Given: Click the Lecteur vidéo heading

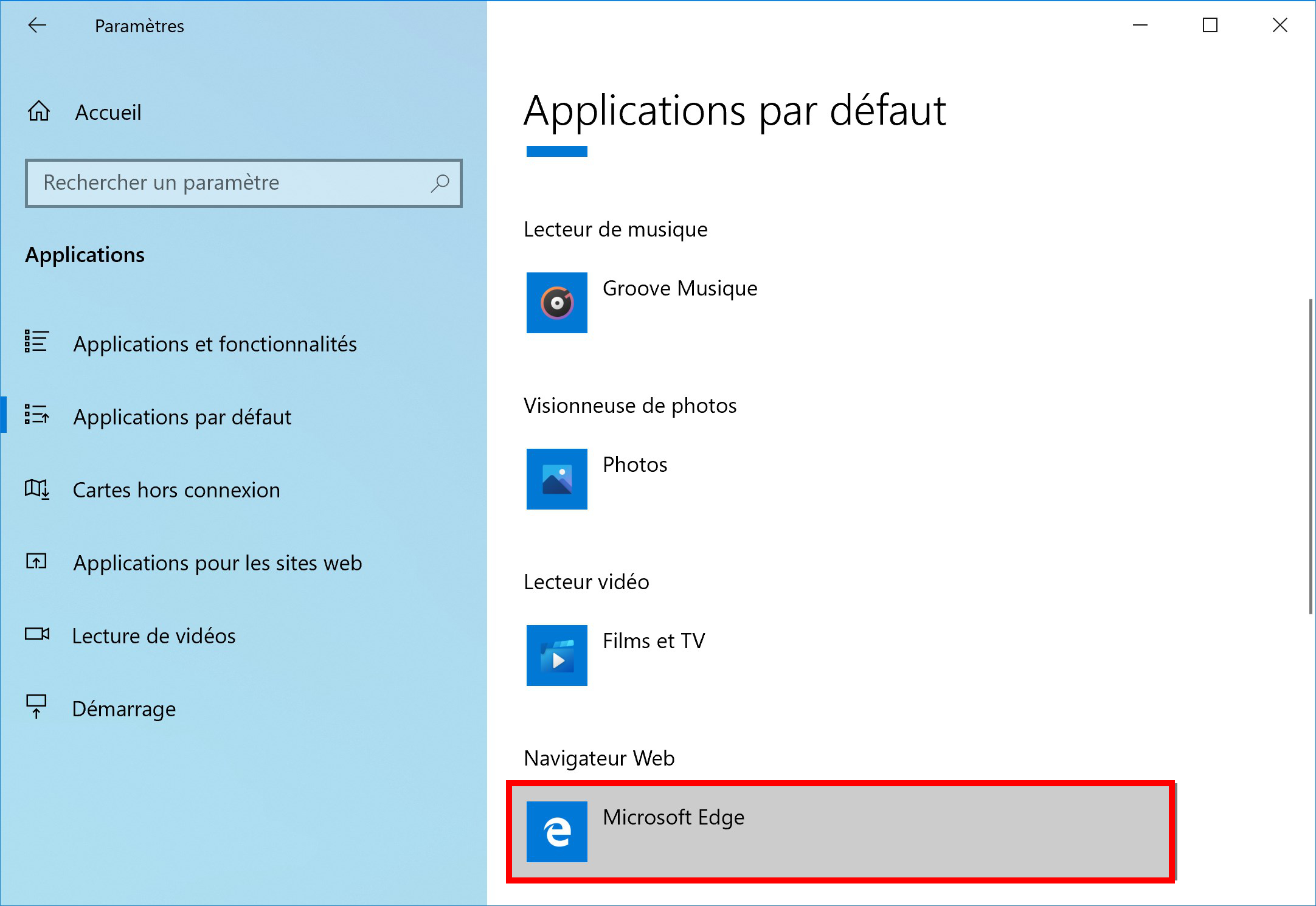Looking at the screenshot, I should point(586,582).
